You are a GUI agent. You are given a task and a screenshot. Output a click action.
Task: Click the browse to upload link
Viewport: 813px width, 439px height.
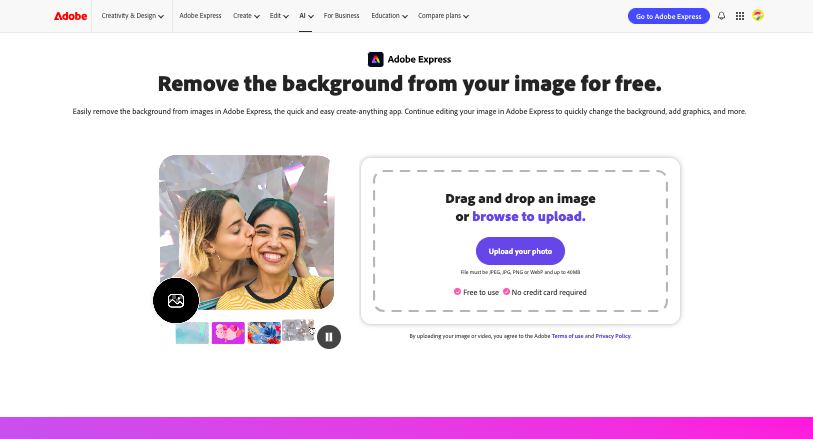[529, 217]
